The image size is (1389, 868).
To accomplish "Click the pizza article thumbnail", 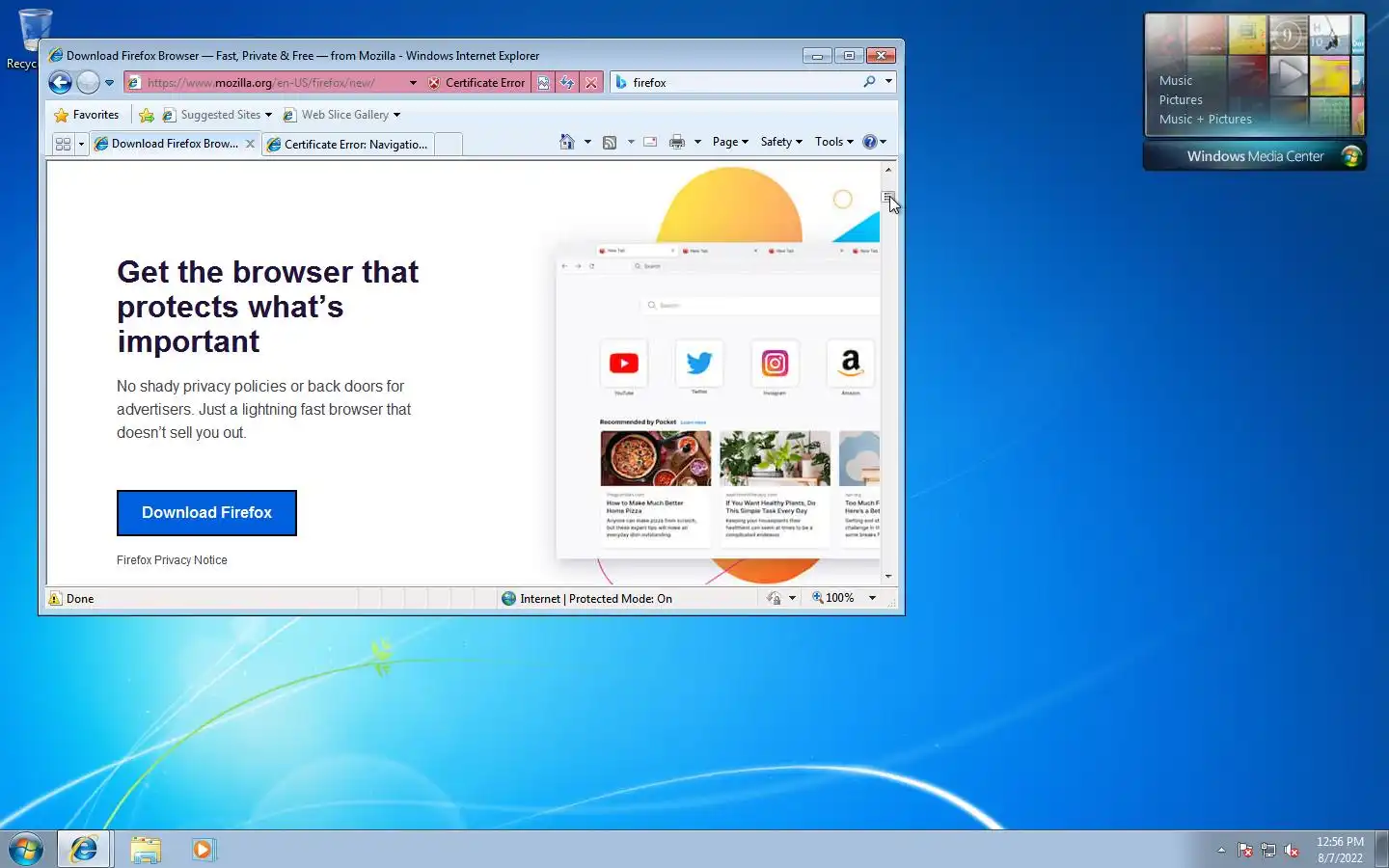I will (656, 458).
